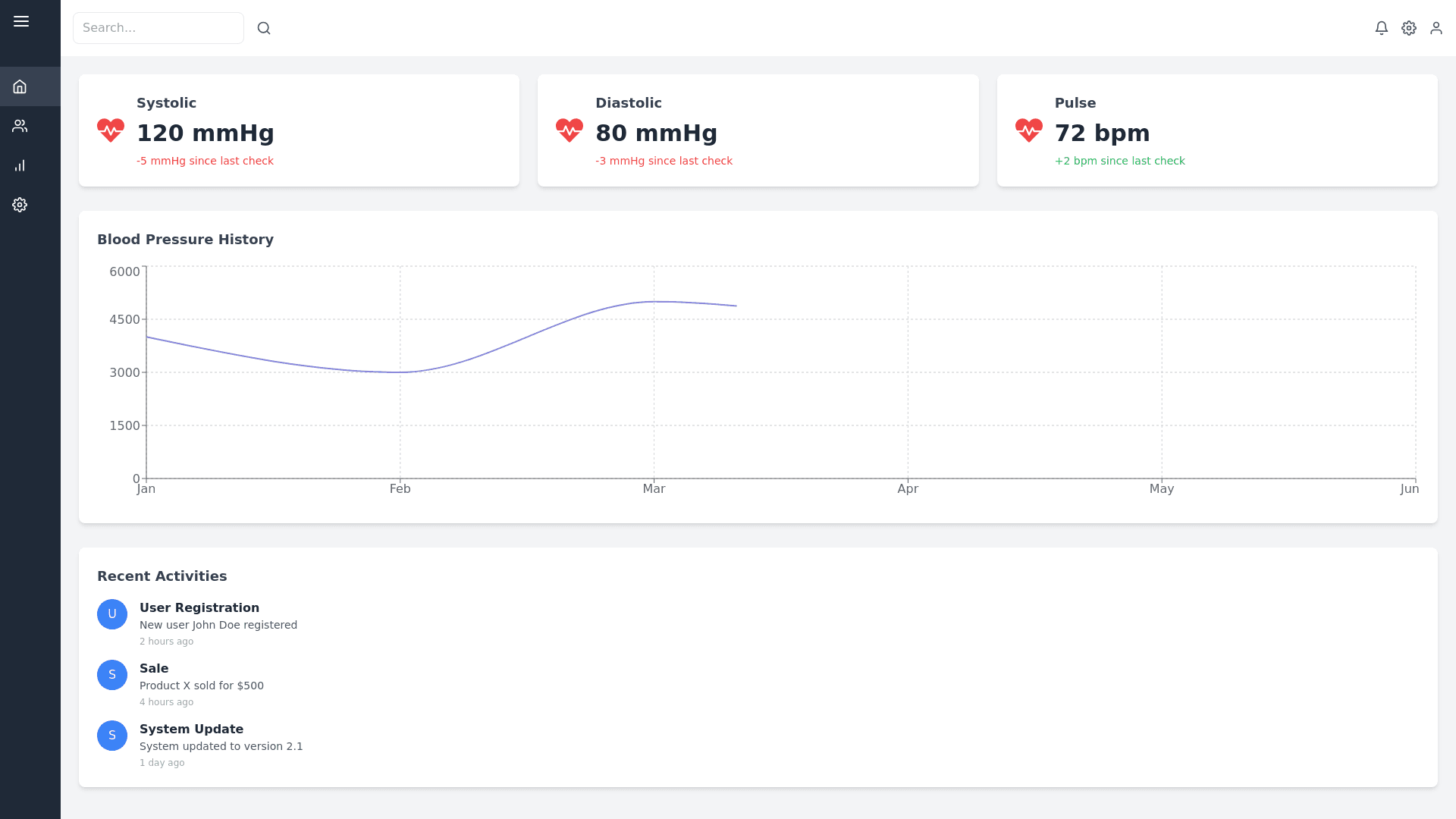The width and height of the screenshot is (1456, 819).
Task: Click the Systolic heart pulse icon
Action: [111, 130]
